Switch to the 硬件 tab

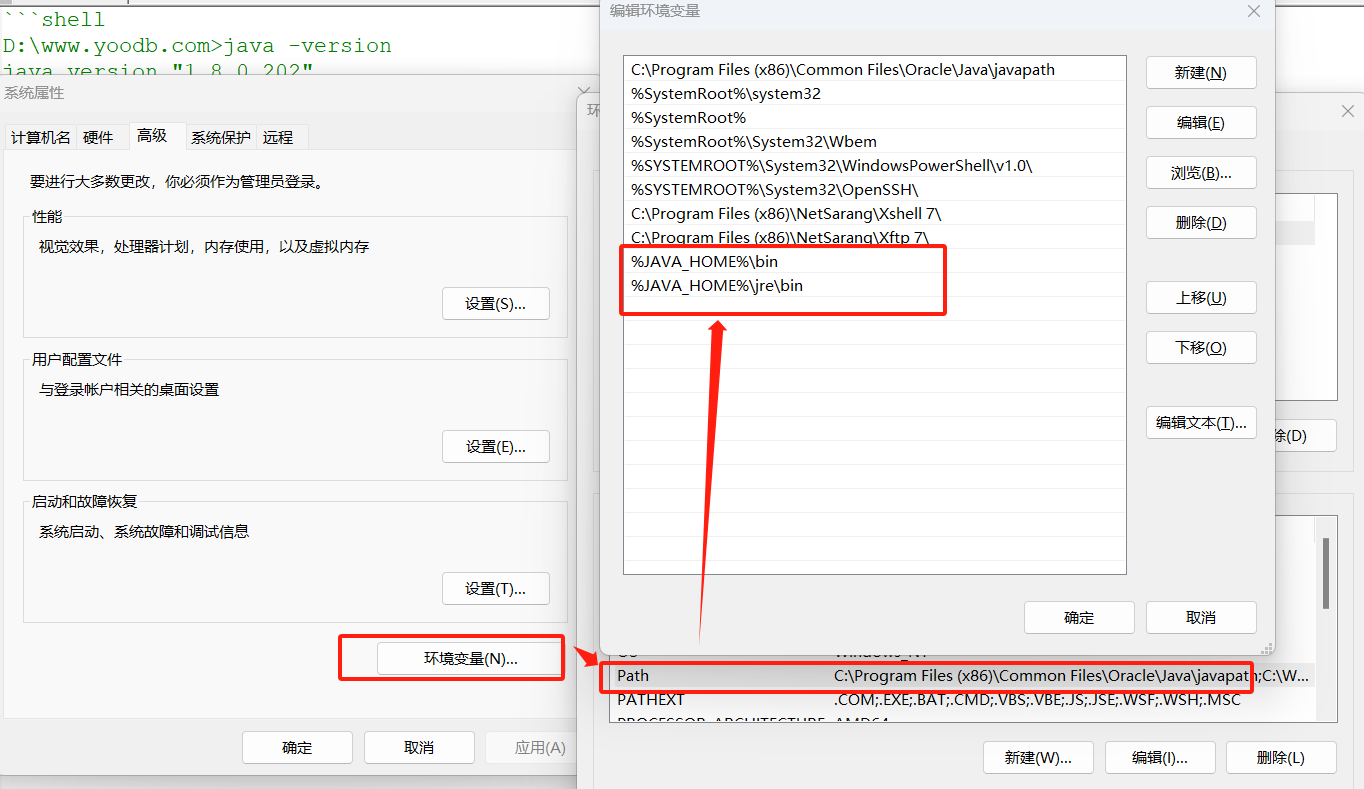point(98,137)
